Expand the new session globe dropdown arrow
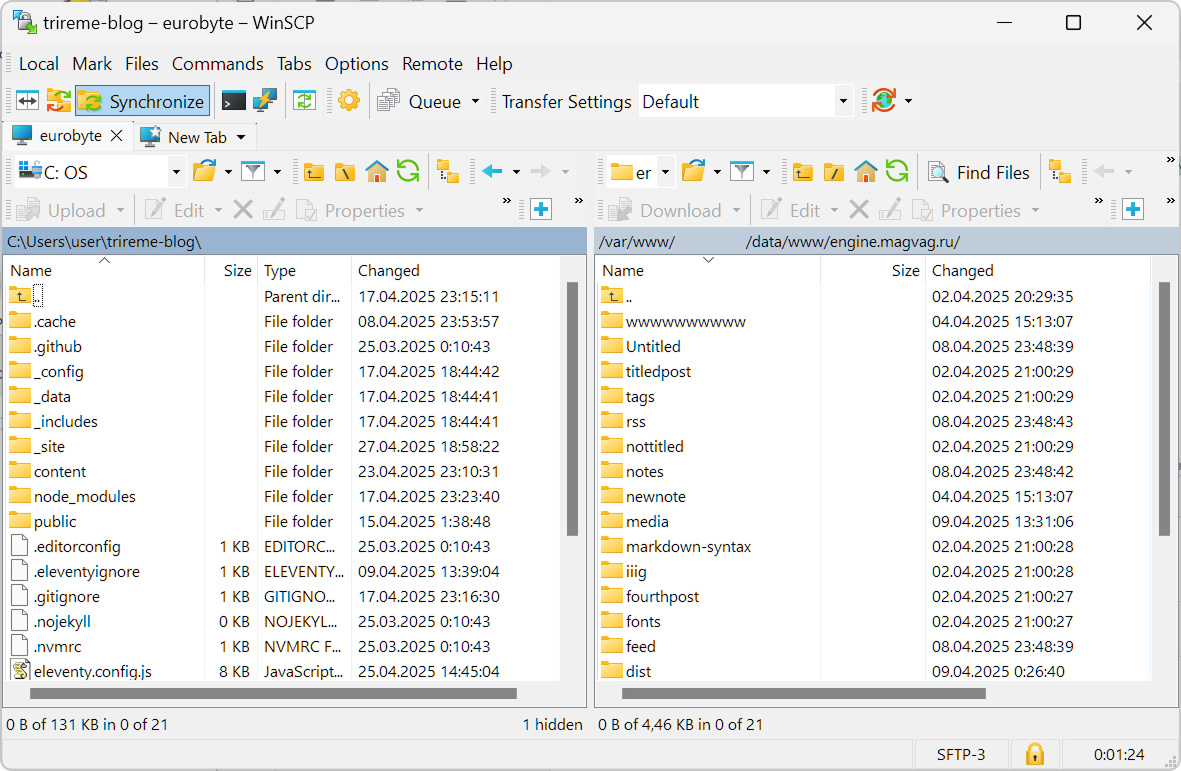 908,101
